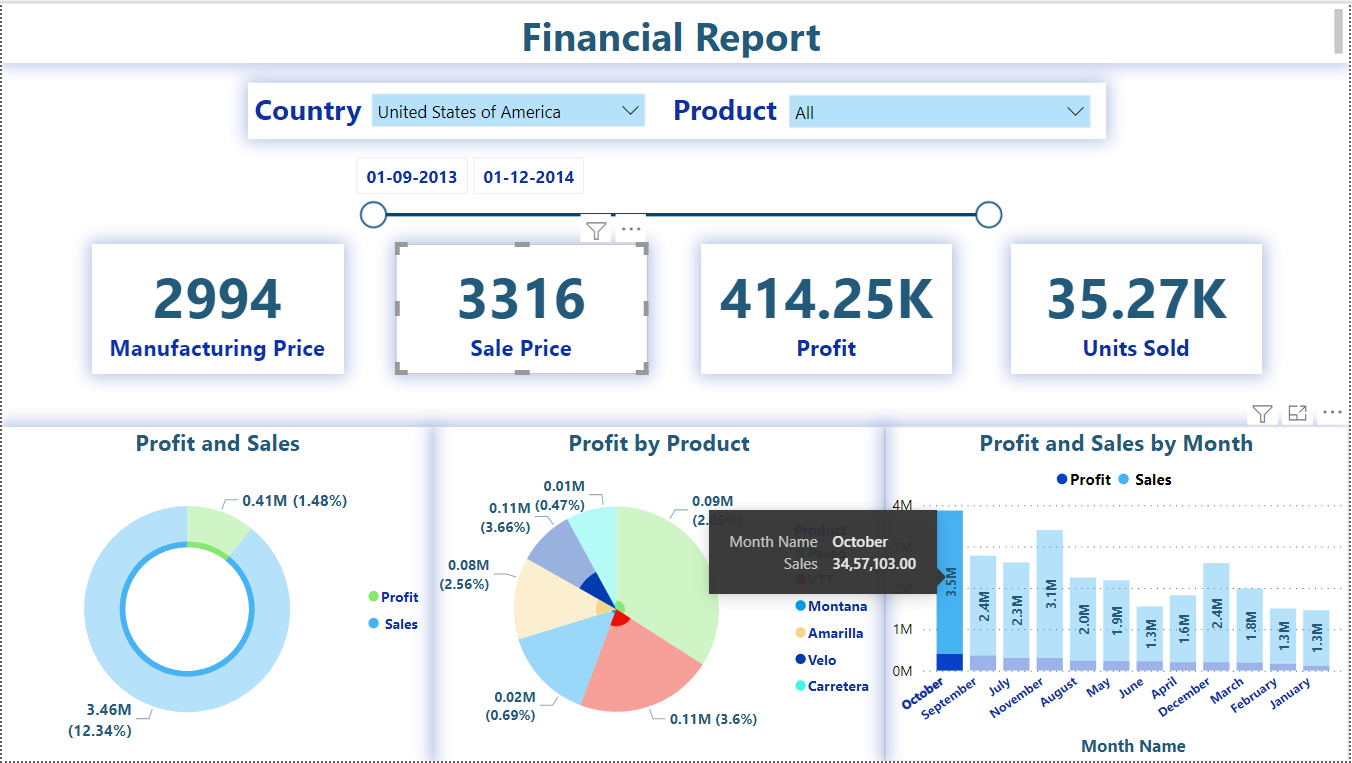1352x763 pixels.
Task: Select Amarilla in the pie chart legend
Action: click(x=835, y=632)
